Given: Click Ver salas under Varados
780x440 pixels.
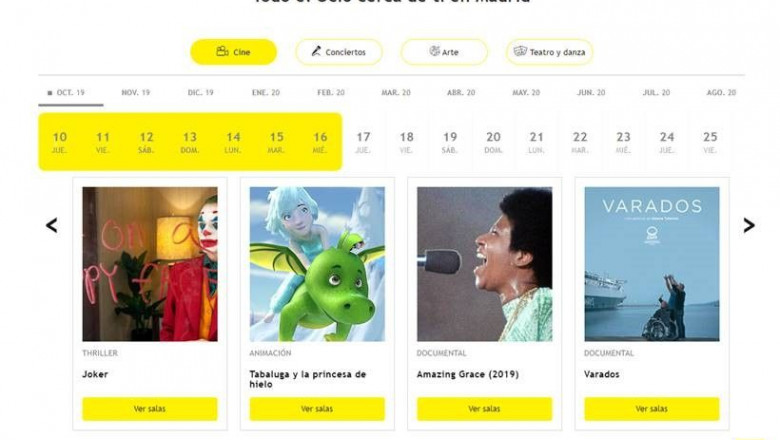Looking at the screenshot, I should click(x=652, y=409).
